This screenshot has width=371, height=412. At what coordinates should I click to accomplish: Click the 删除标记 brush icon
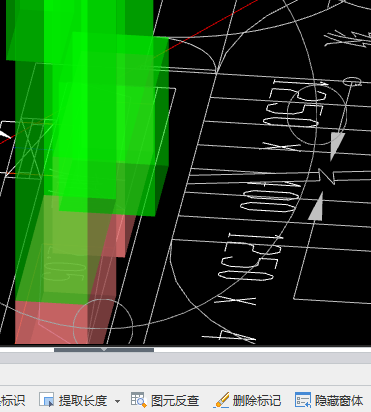pyautogui.click(x=221, y=400)
